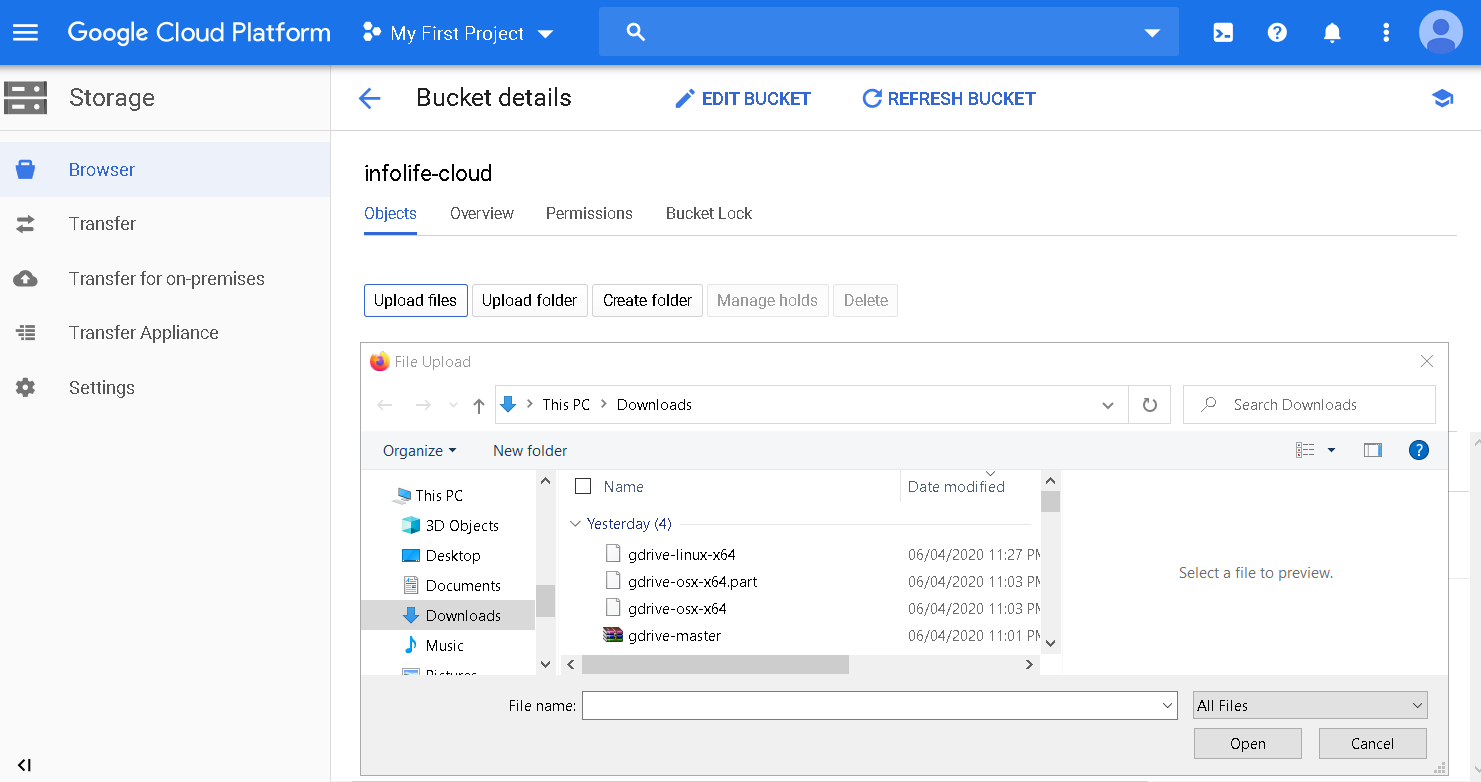Click the up-one-level arrow in the dialog
This screenshot has width=1481, height=782.
click(479, 405)
